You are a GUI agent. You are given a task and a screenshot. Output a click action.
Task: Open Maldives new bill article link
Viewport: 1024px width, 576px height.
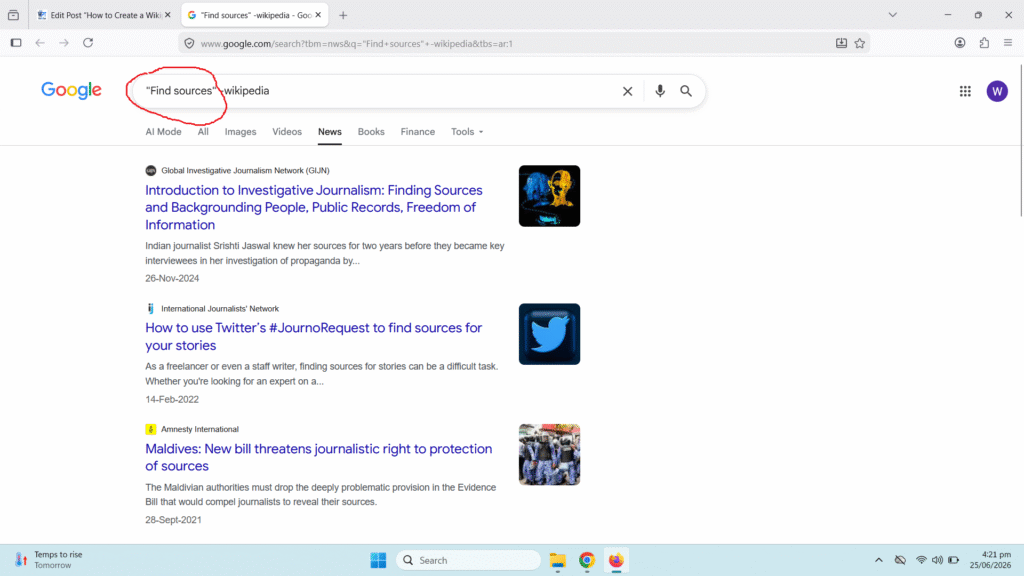[x=318, y=457]
